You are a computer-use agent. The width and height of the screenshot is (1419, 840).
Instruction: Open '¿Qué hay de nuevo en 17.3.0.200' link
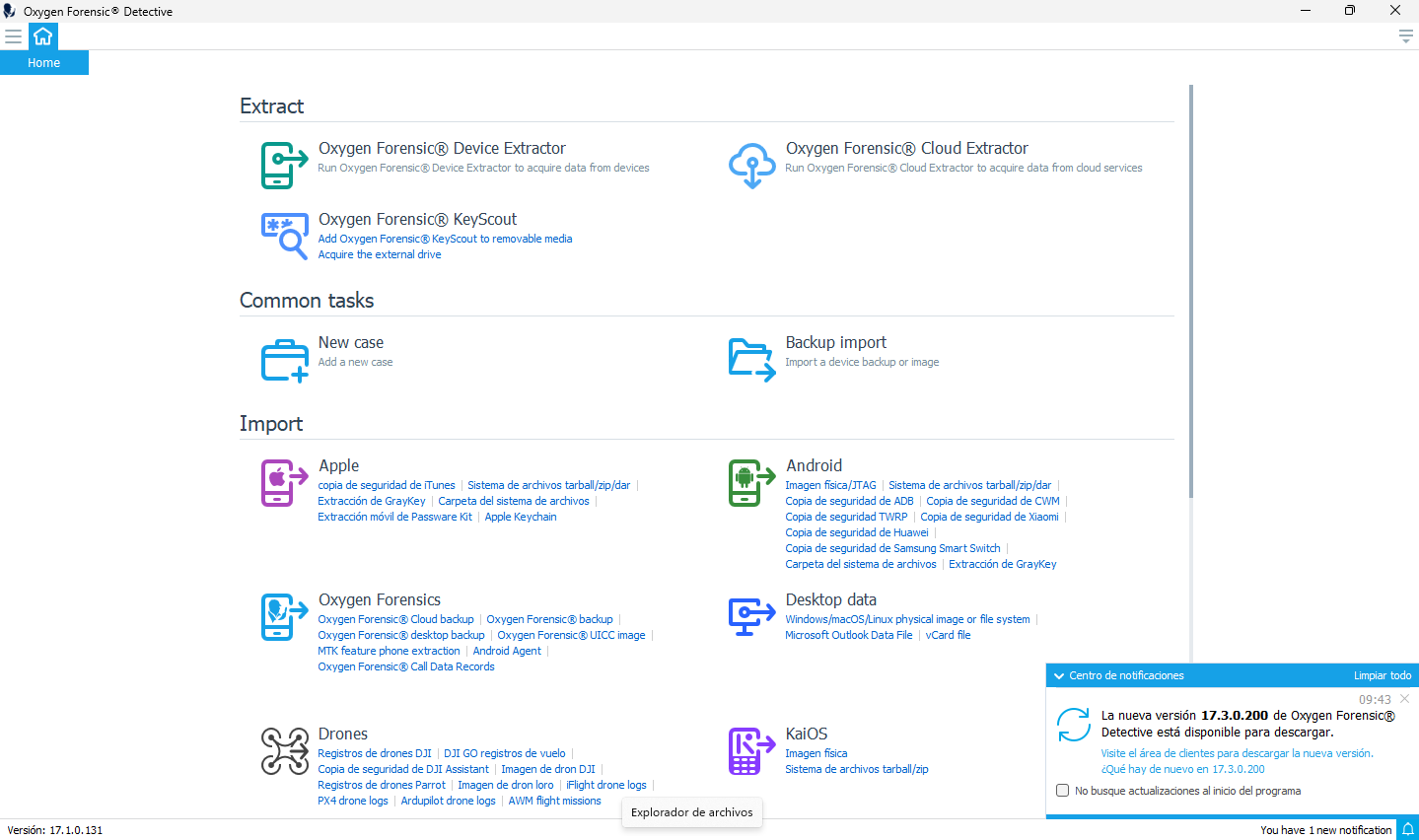pyautogui.click(x=1182, y=769)
